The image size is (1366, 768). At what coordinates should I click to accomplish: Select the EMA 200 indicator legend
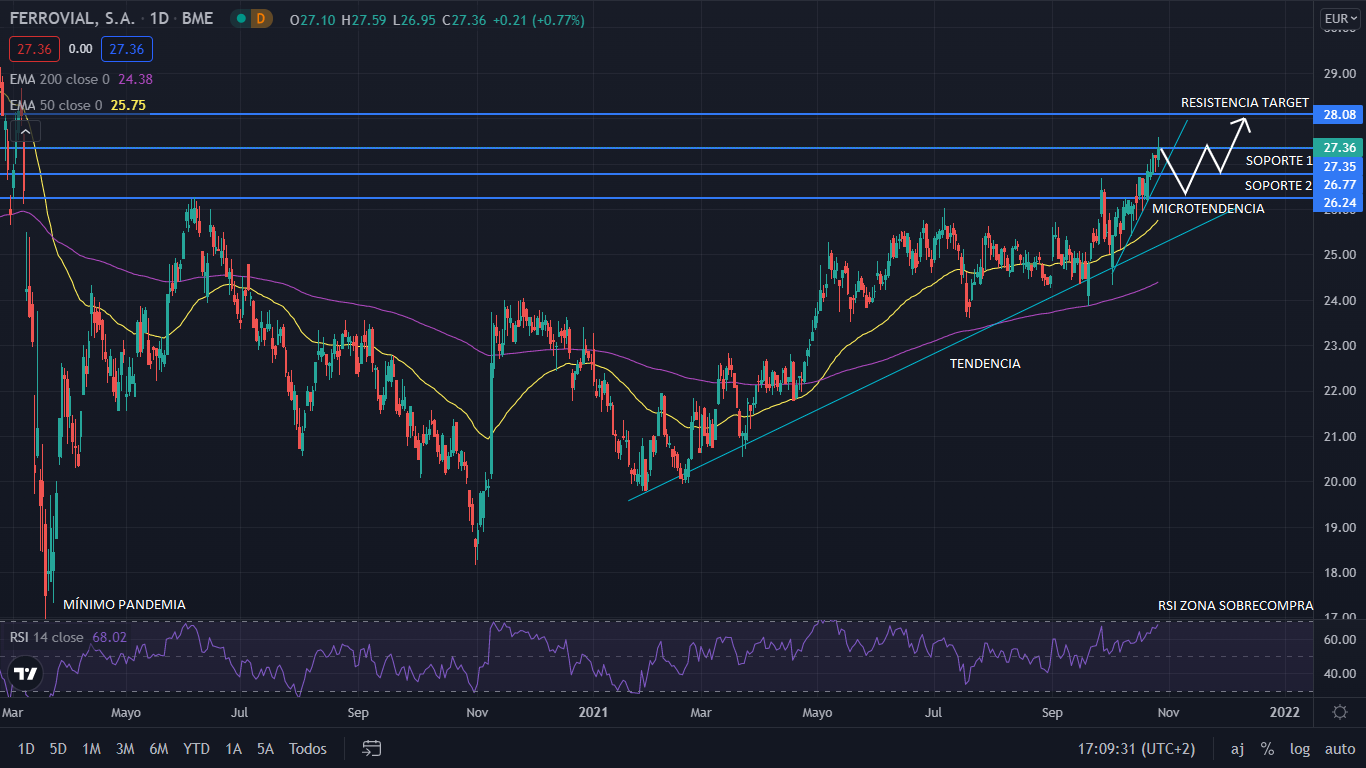point(60,79)
